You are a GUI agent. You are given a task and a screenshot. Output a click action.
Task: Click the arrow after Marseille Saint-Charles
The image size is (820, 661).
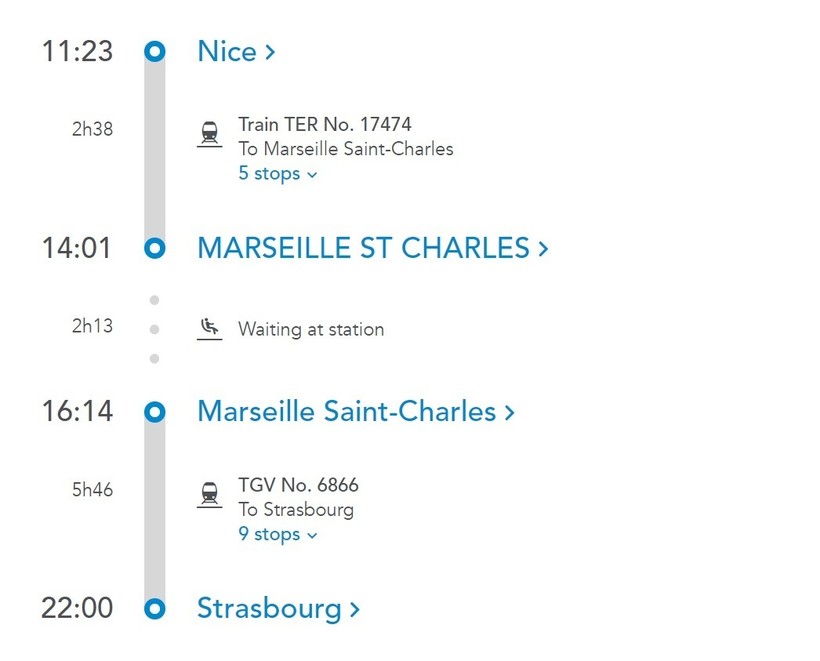pos(510,413)
